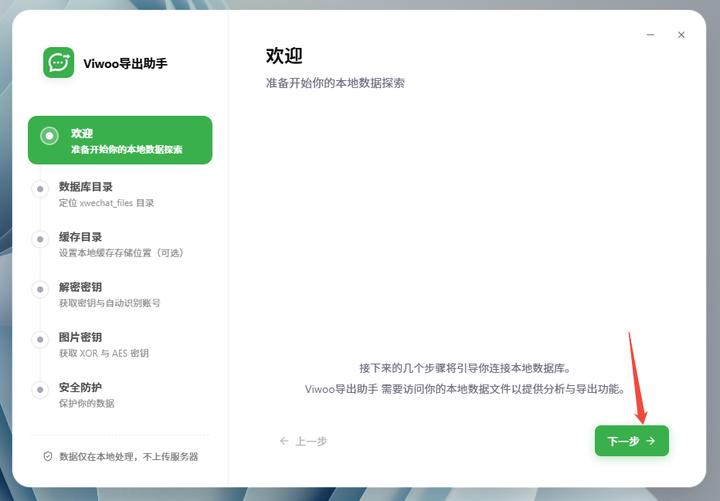This screenshot has height=501, width=720.
Task: Click the 上一步 back link
Action: point(304,441)
